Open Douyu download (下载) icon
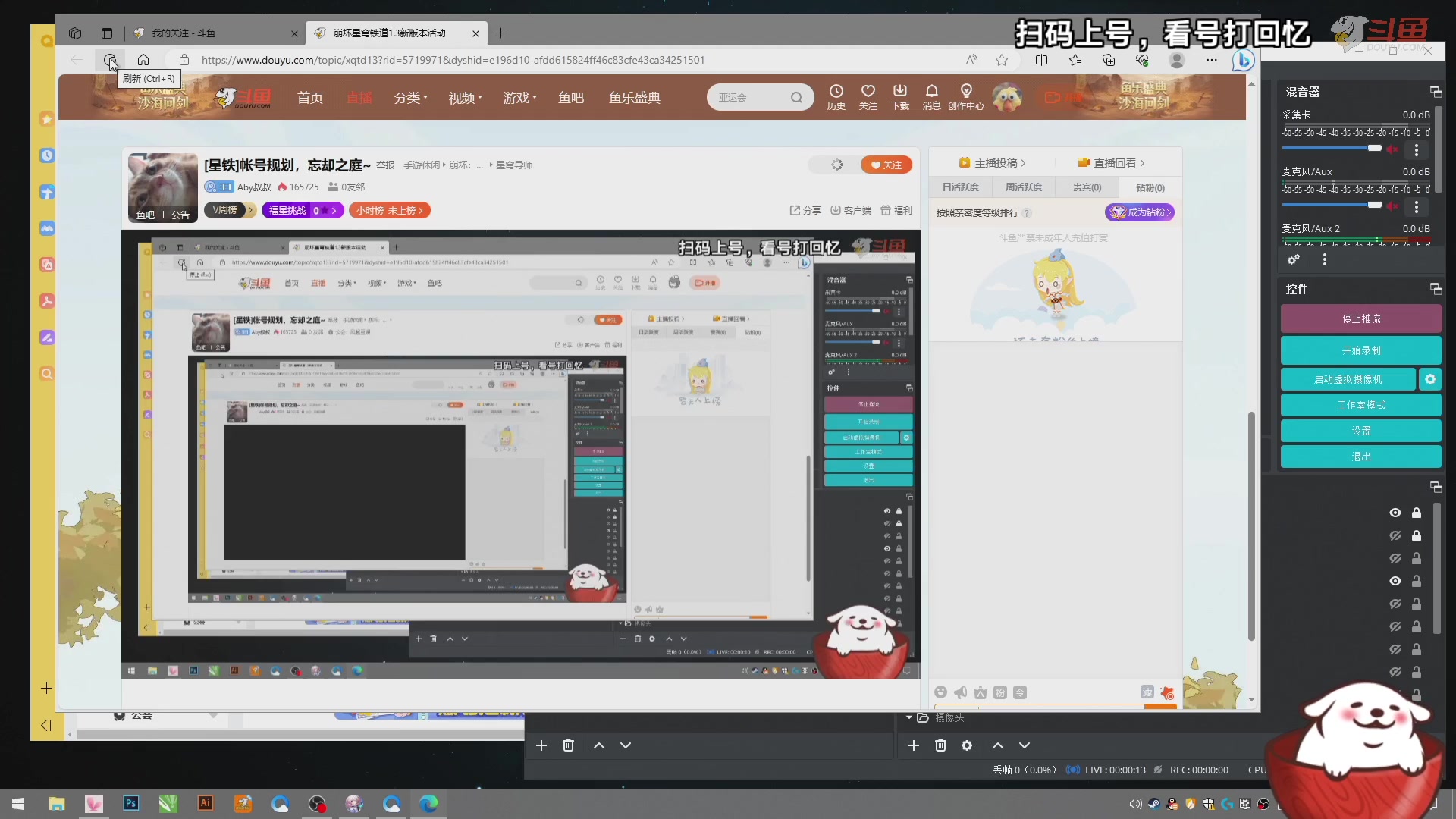The width and height of the screenshot is (1456, 819). pyautogui.click(x=900, y=97)
